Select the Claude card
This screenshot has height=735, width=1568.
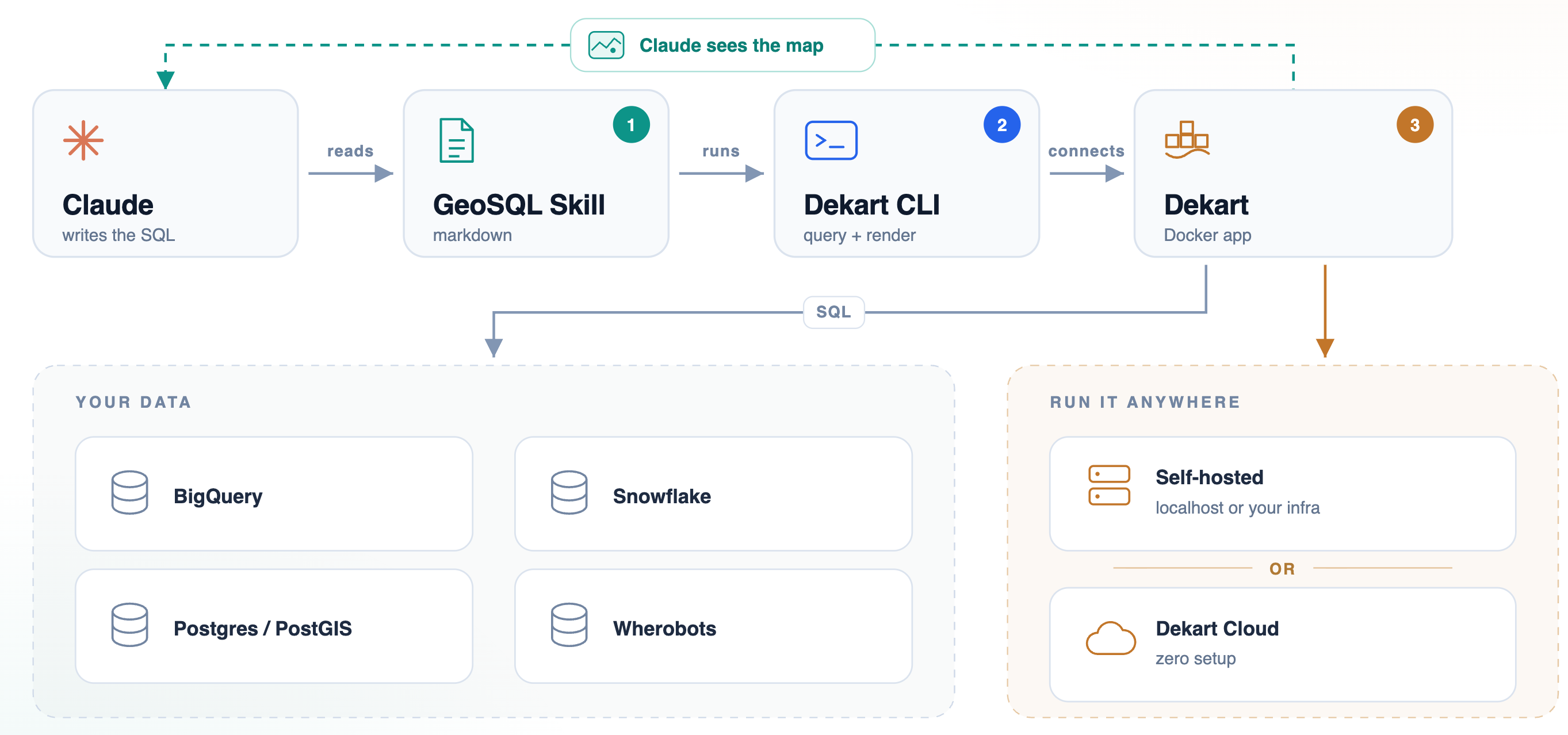click(x=166, y=174)
